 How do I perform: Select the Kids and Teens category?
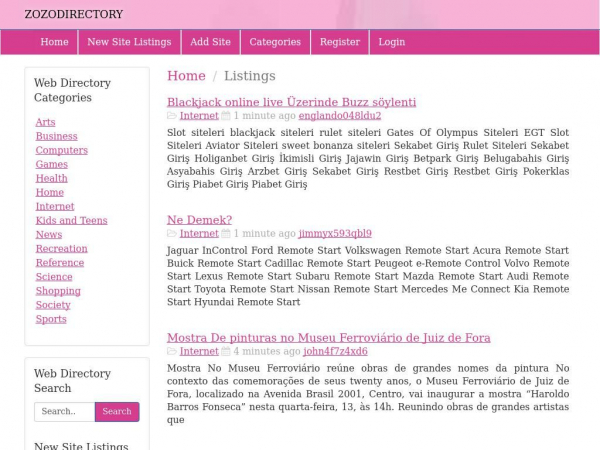pyautogui.click(x=72, y=220)
